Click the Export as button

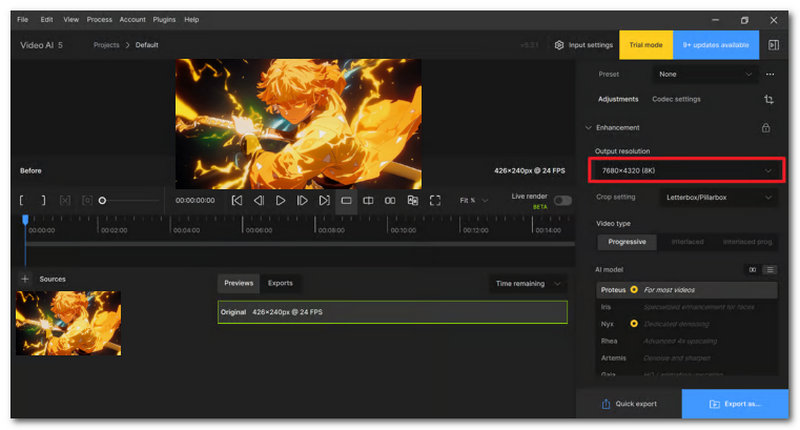pyautogui.click(x=735, y=404)
